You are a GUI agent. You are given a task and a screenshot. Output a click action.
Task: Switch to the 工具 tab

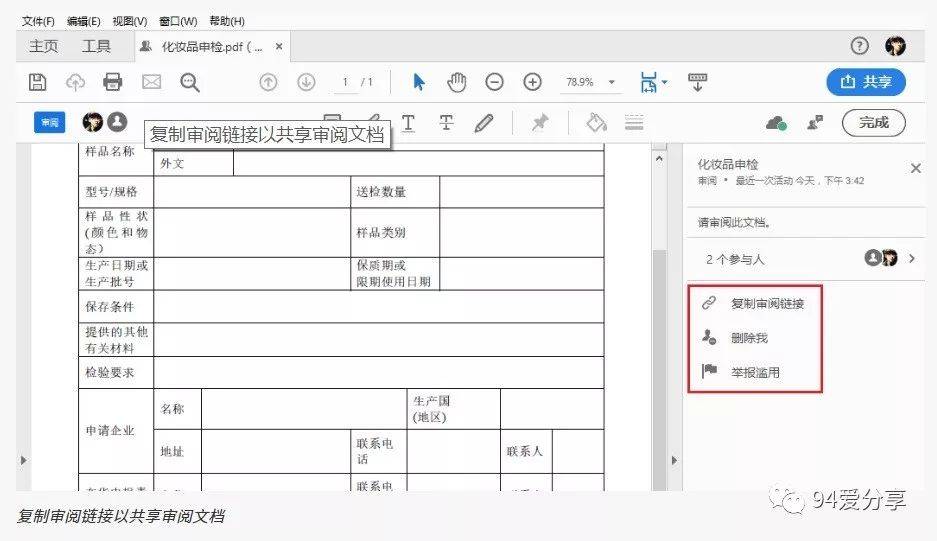tap(96, 47)
